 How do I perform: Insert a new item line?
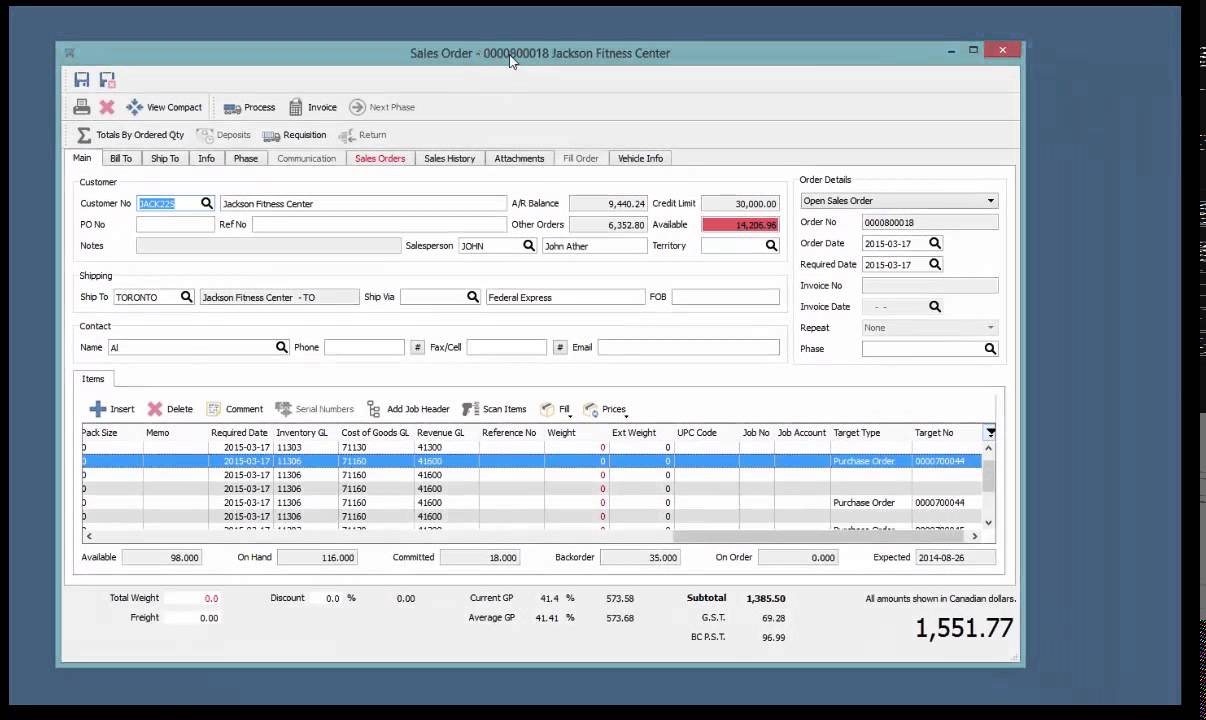click(x=112, y=409)
